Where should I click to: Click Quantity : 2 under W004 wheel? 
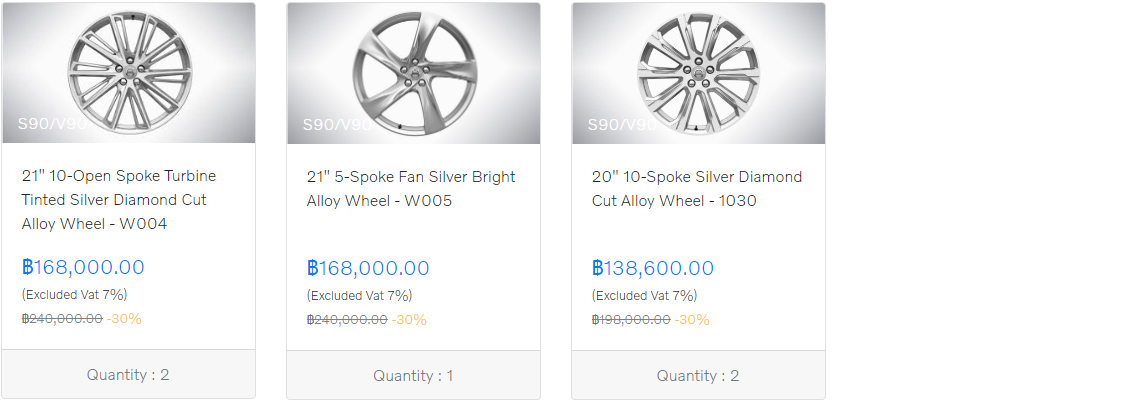pos(128,374)
